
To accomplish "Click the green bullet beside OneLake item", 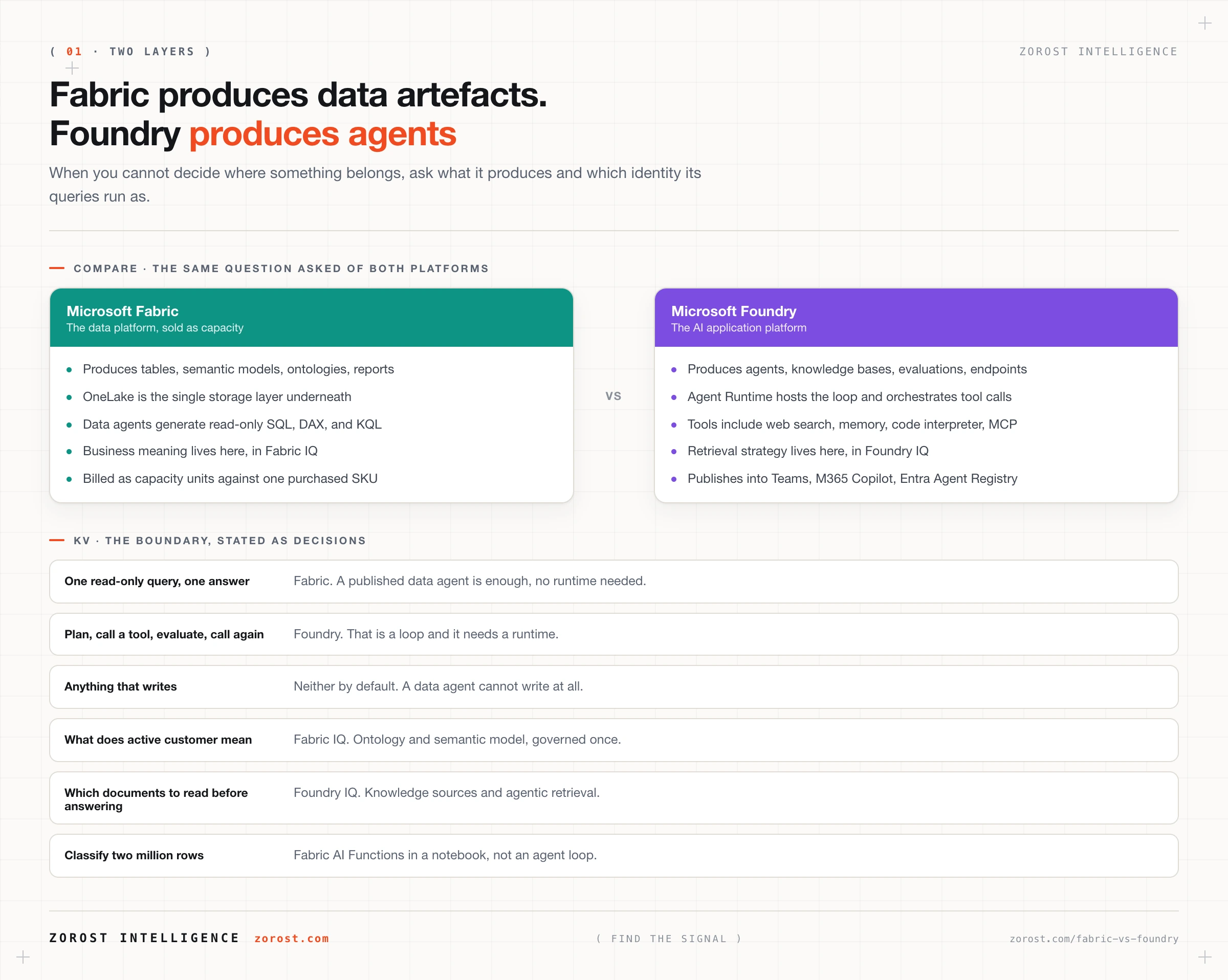I will point(70,397).
